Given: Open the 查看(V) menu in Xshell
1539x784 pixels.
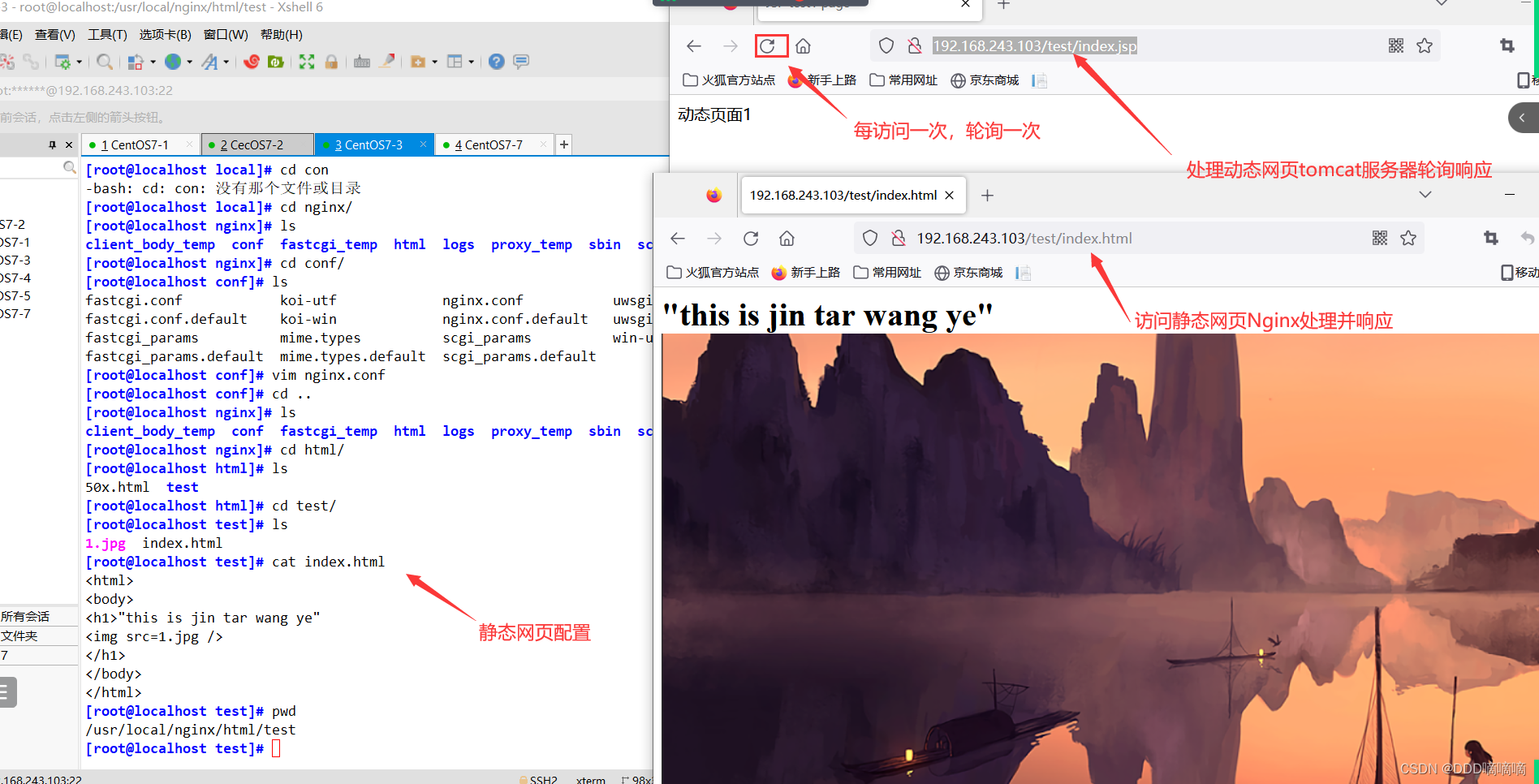Looking at the screenshot, I should (x=55, y=34).
